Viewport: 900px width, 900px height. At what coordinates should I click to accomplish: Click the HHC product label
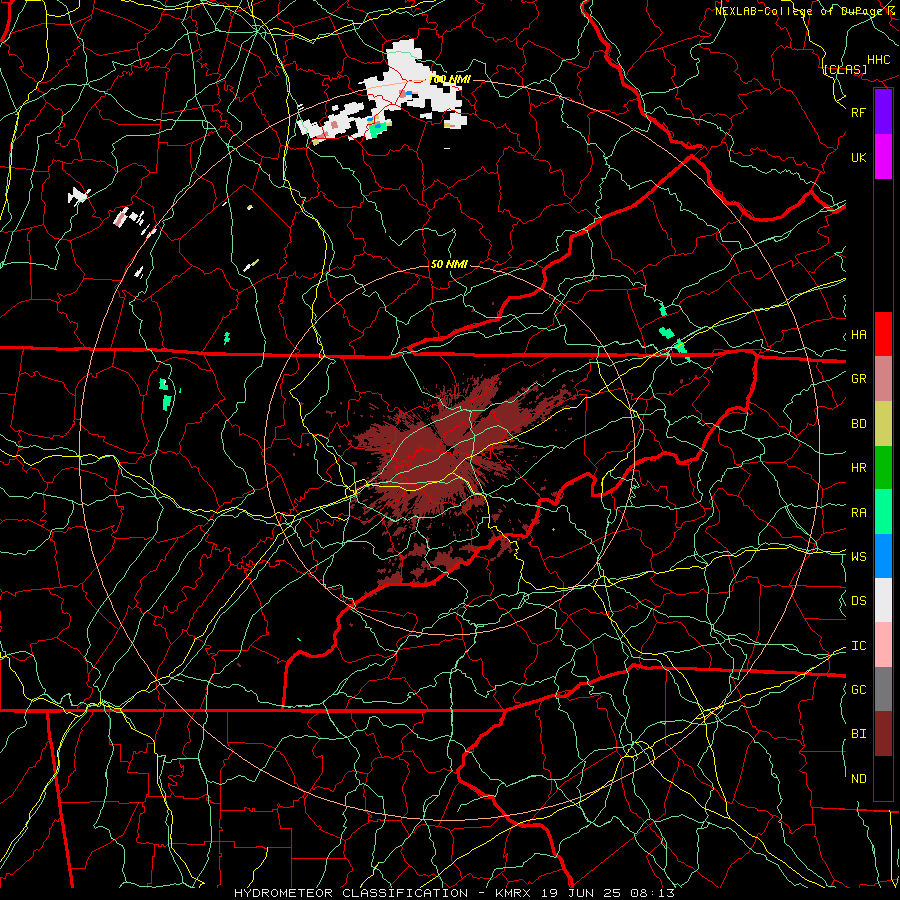click(x=879, y=60)
